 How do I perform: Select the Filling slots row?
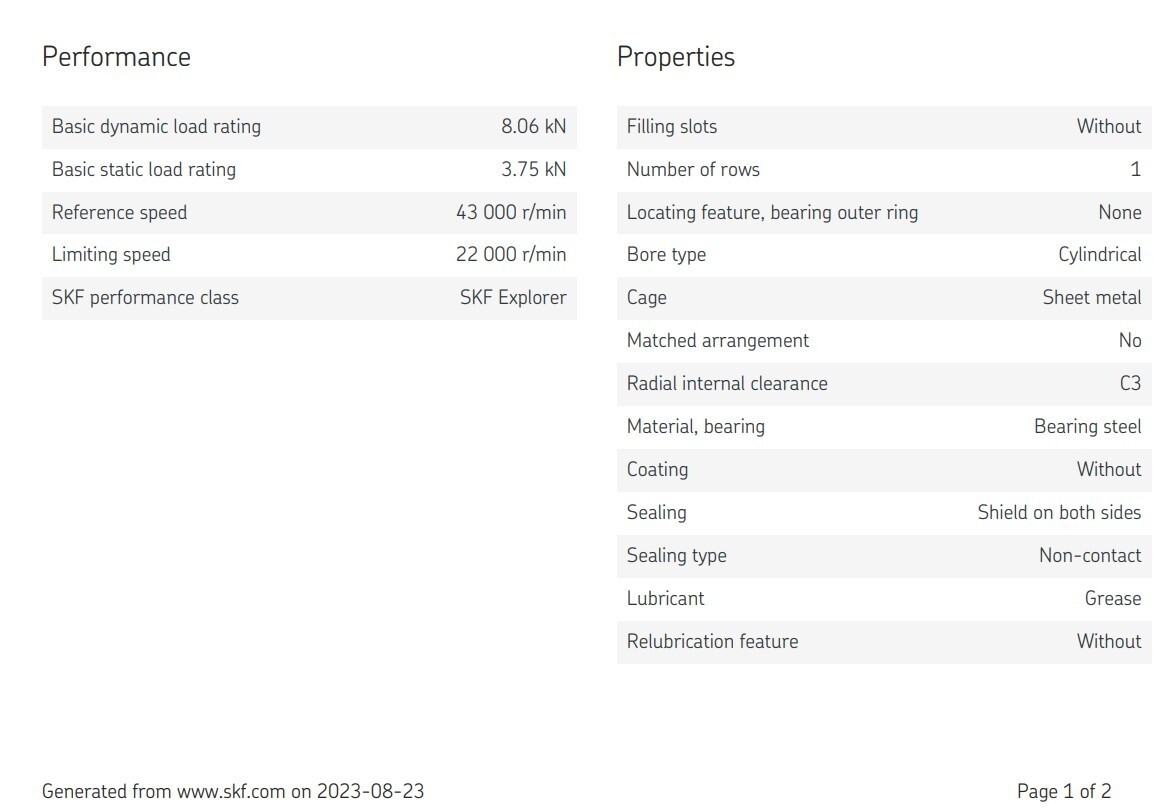point(884,127)
